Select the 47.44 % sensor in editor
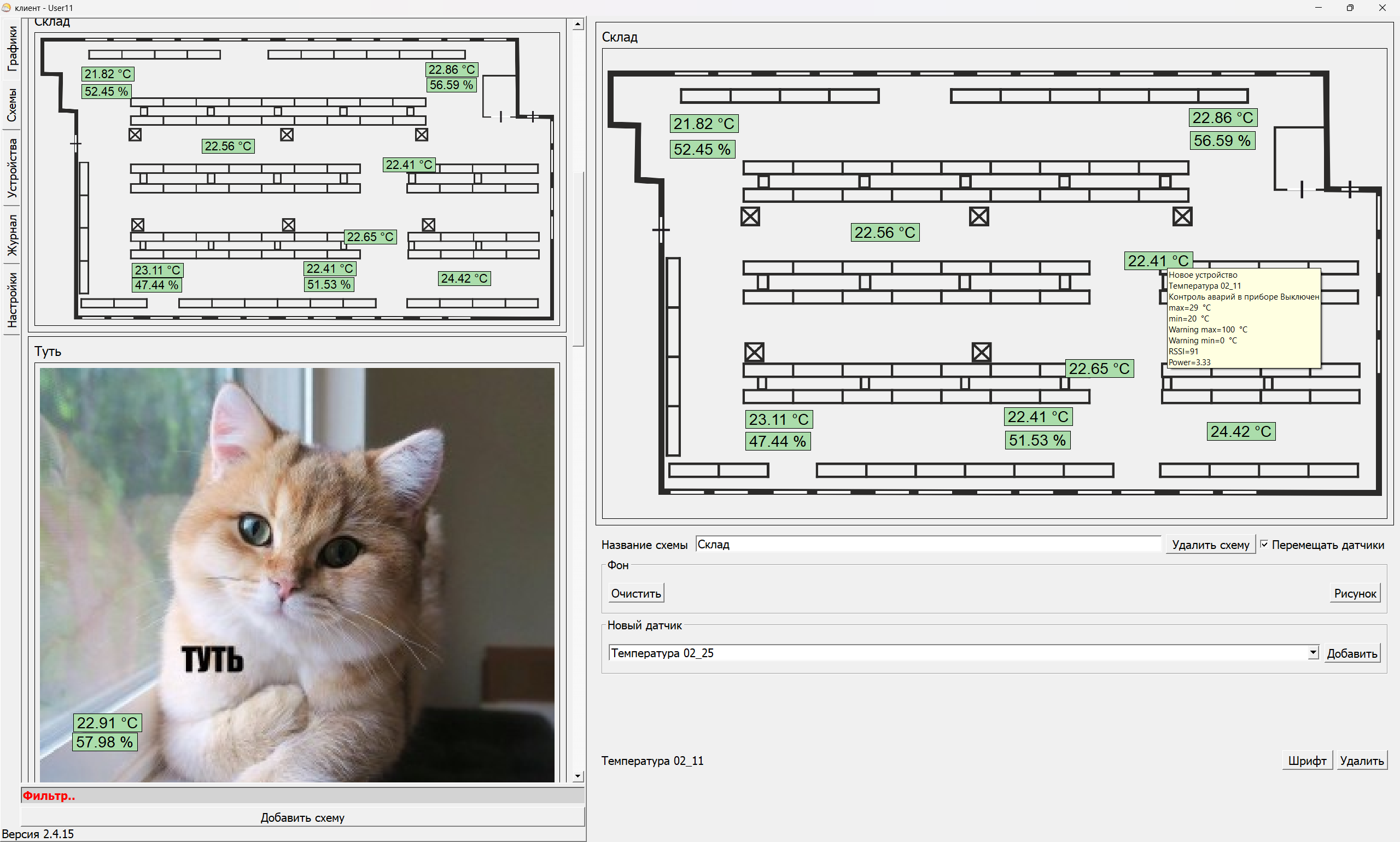 [778, 441]
